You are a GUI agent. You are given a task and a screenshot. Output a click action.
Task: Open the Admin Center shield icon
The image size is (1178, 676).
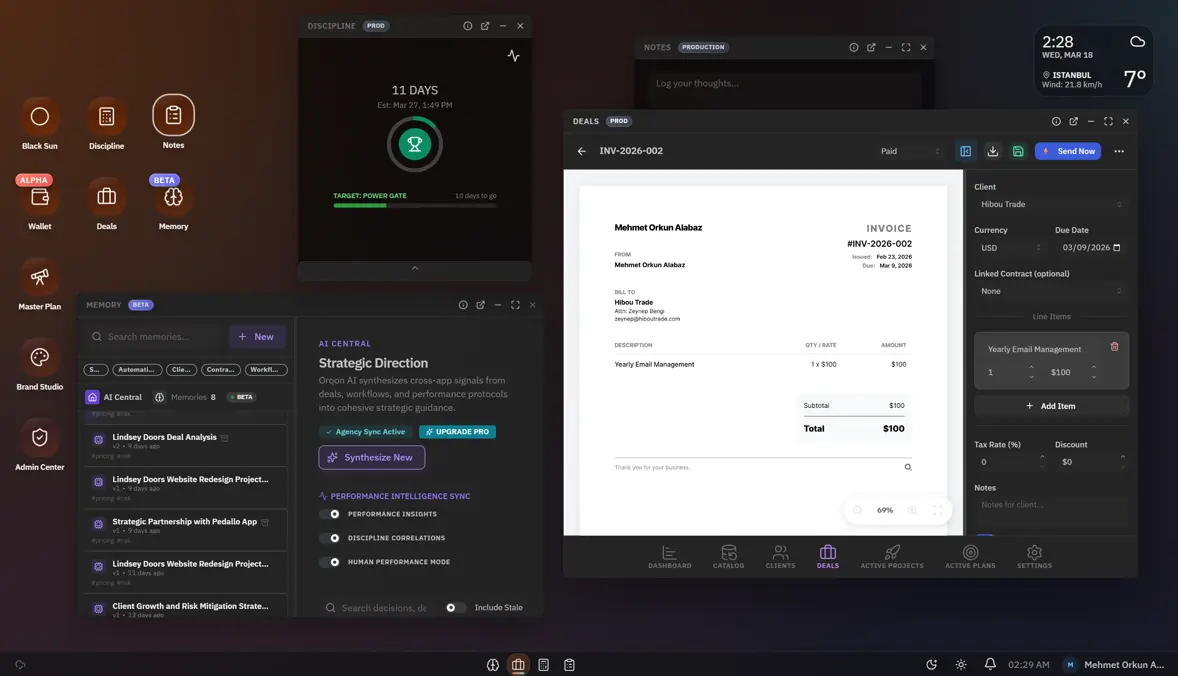[39, 438]
